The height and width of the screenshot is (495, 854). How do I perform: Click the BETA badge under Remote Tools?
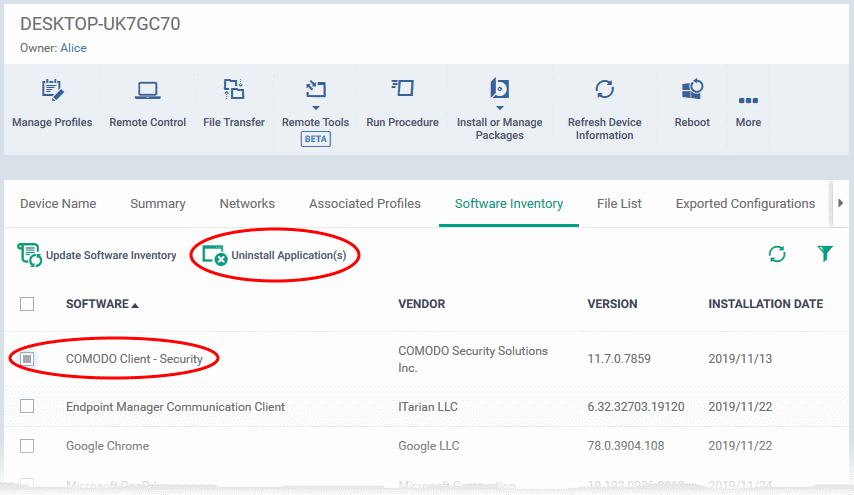(x=316, y=139)
